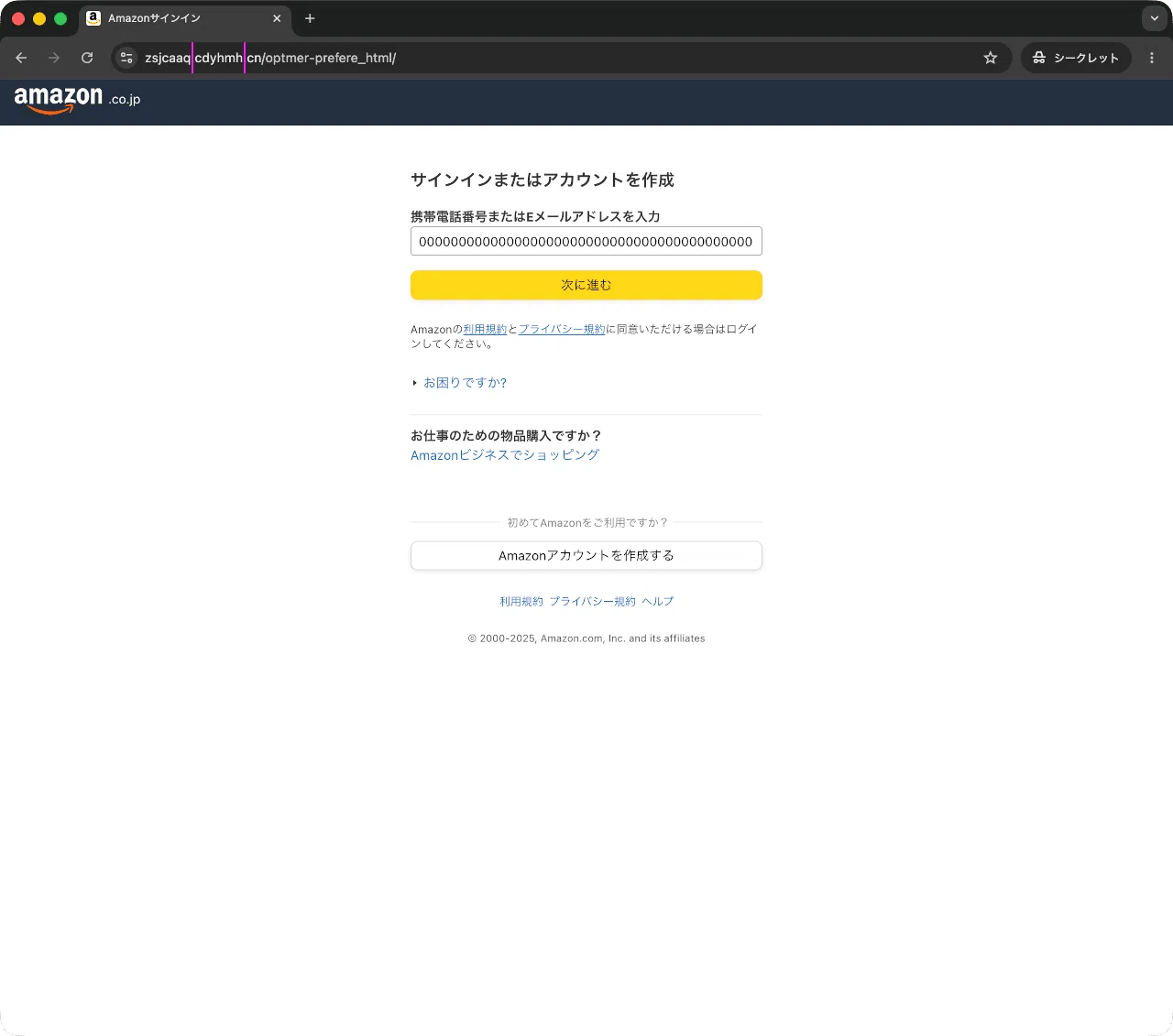The width and height of the screenshot is (1173, 1036).
Task: Click the amazon.co.jp logo
Action: tap(78, 99)
